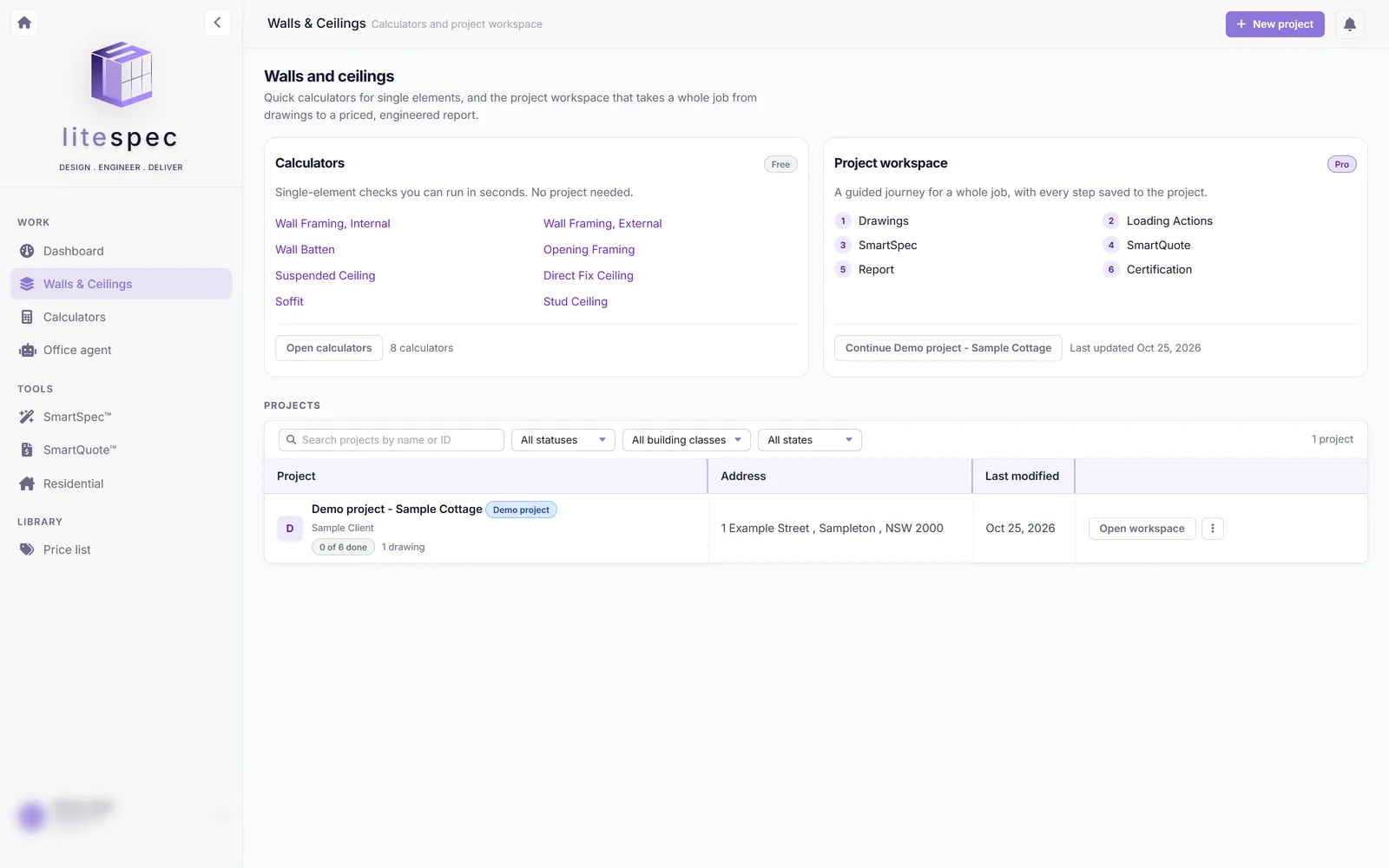Open Office agent robot icon
Image resolution: width=1389 pixels, height=868 pixels.
pos(27,350)
